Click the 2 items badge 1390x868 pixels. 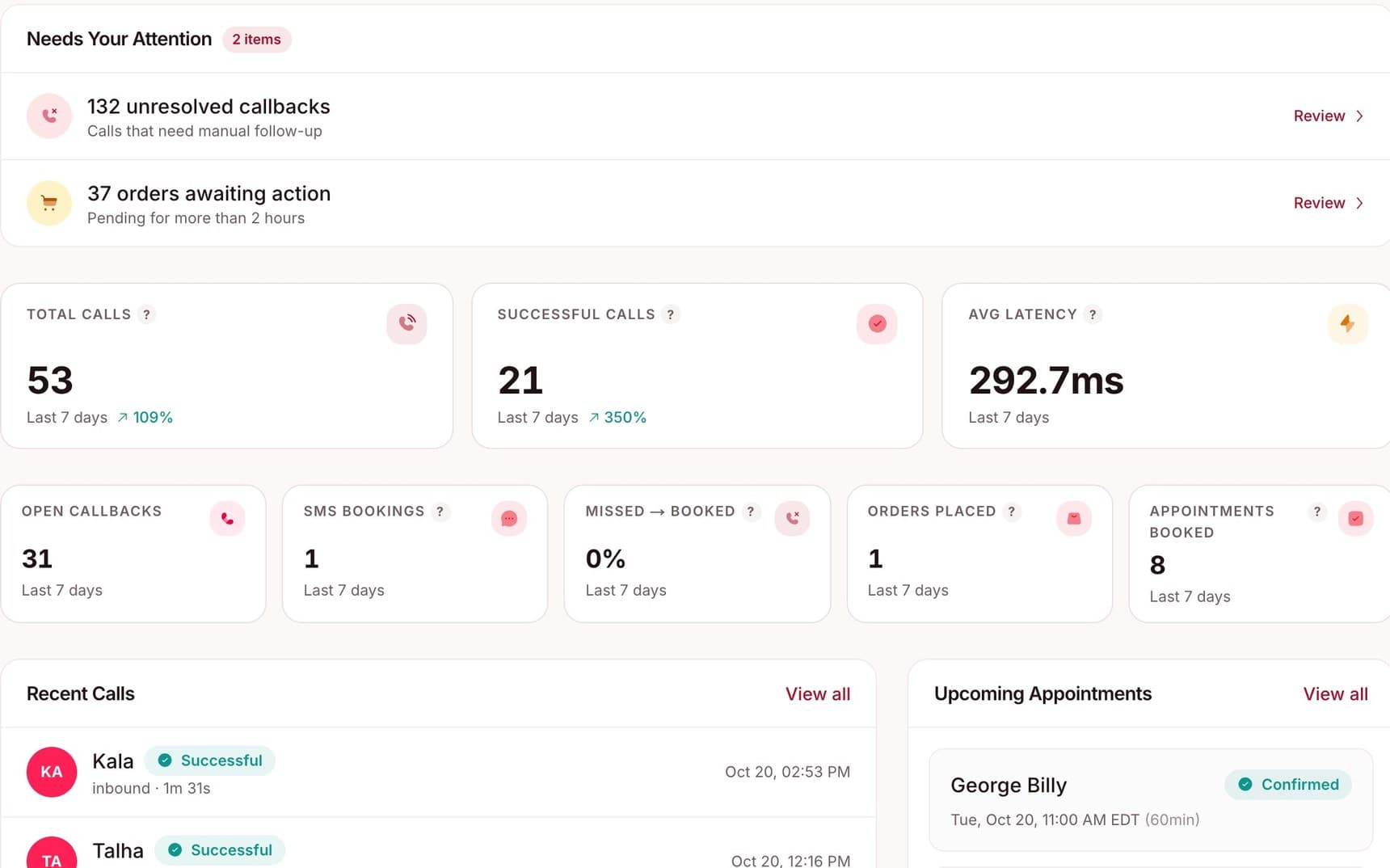tap(256, 40)
